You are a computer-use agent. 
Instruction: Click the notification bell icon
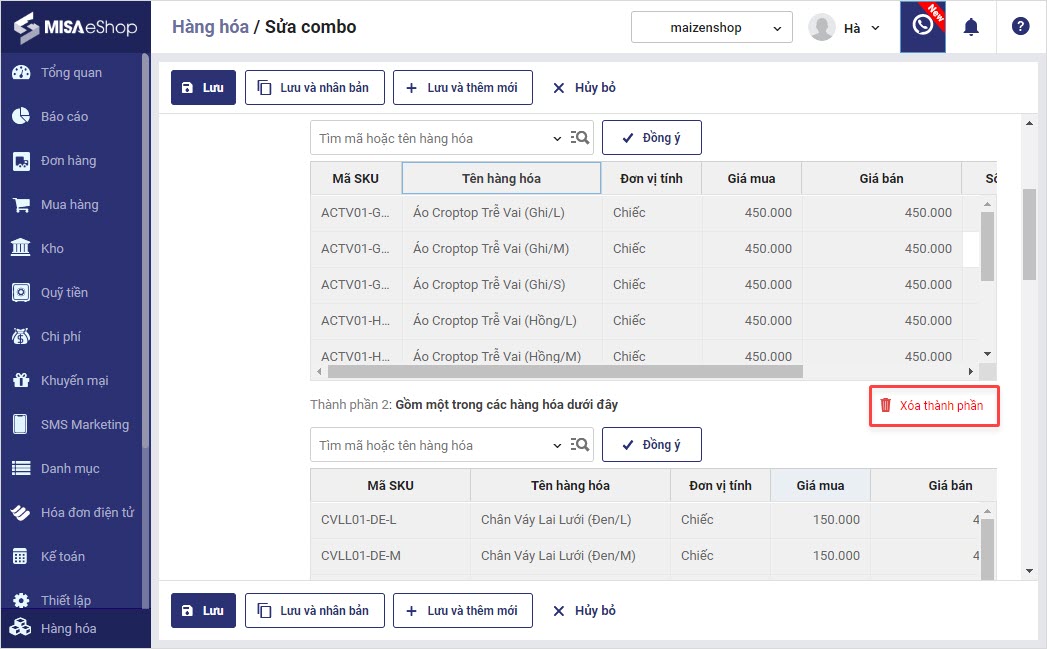(970, 27)
